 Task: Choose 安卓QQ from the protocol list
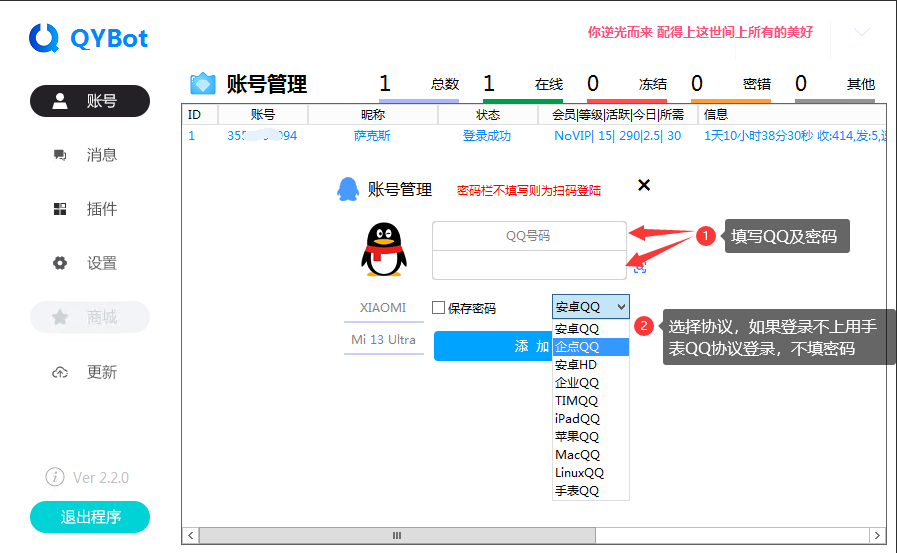tap(590, 329)
